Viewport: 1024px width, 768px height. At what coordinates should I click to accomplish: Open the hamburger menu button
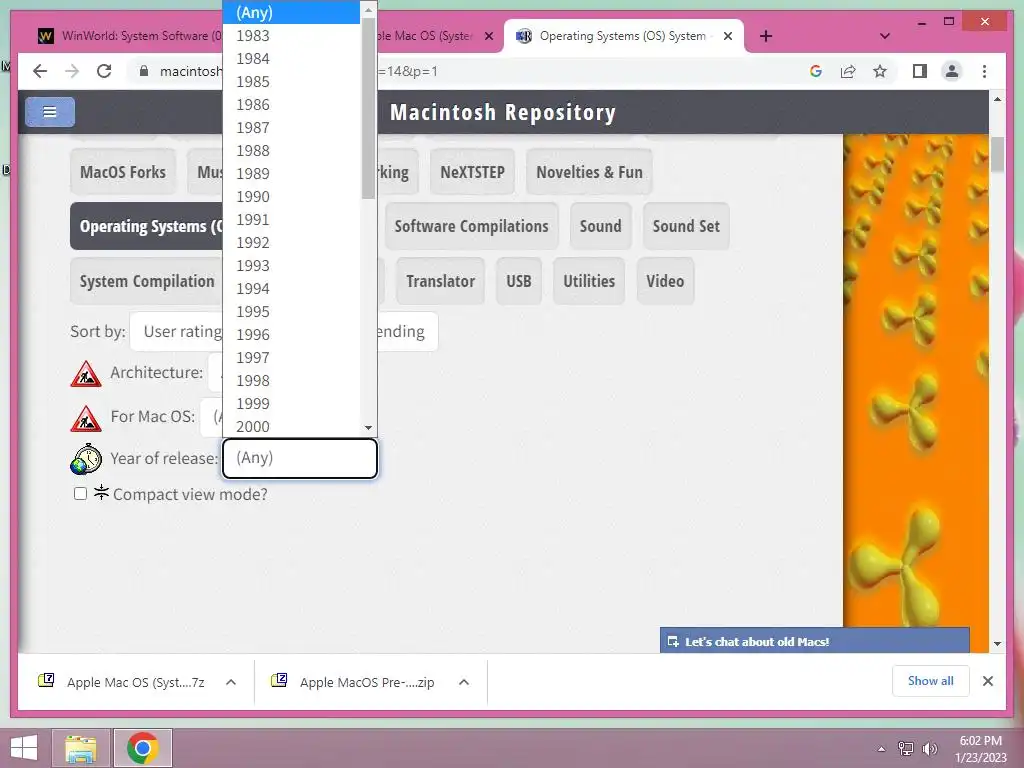(x=50, y=112)
